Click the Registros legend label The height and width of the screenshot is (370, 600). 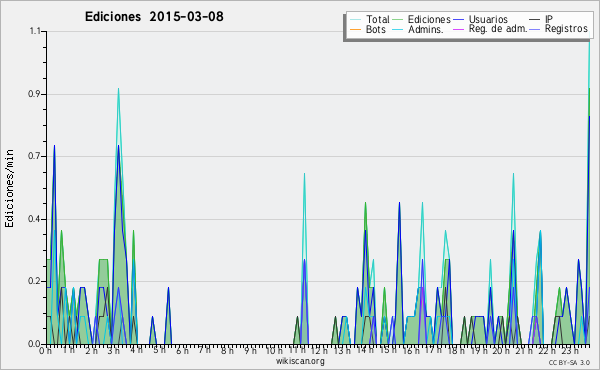point(566,29)
